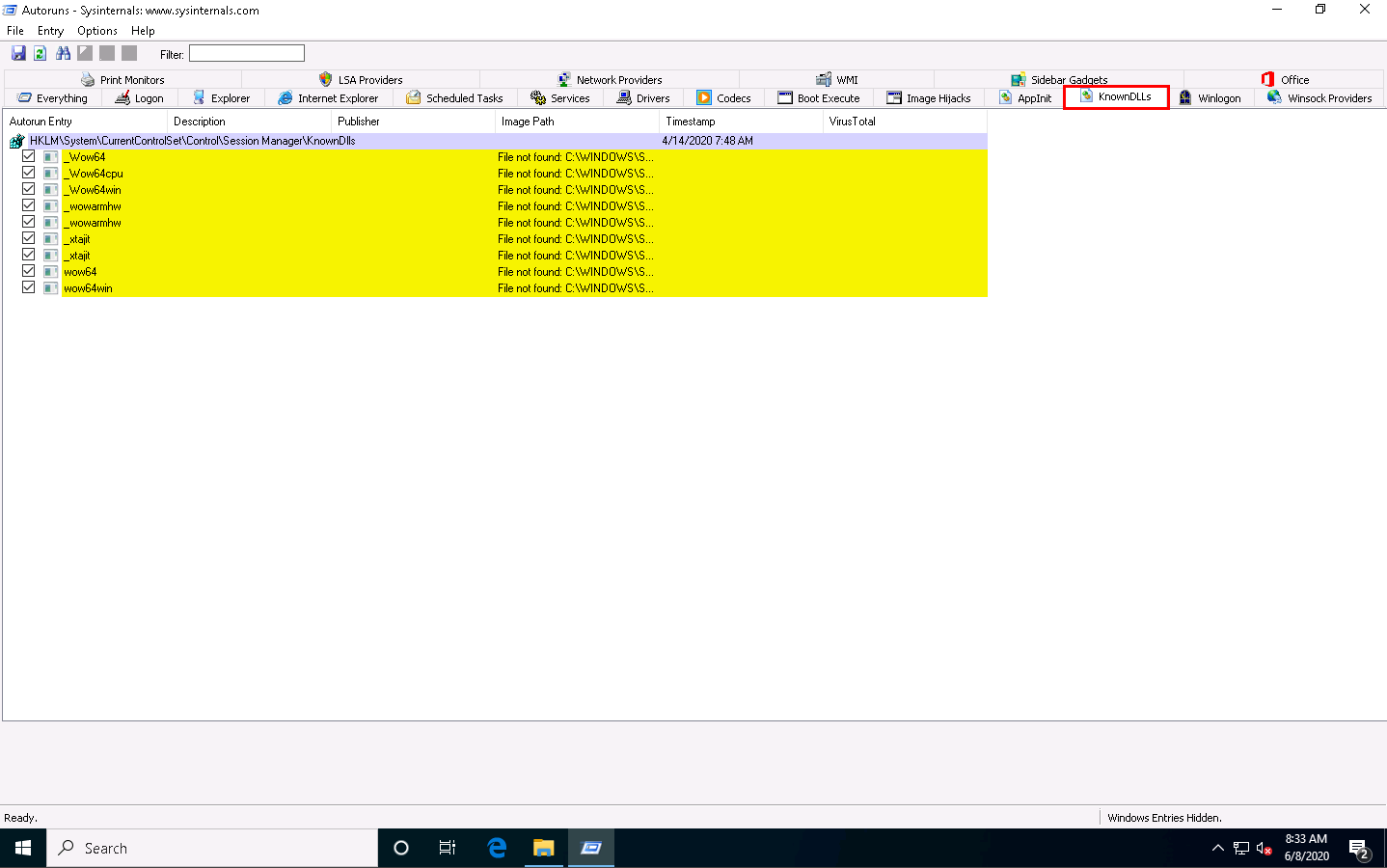Uncheck the wow64 entry checkbox

29,271
